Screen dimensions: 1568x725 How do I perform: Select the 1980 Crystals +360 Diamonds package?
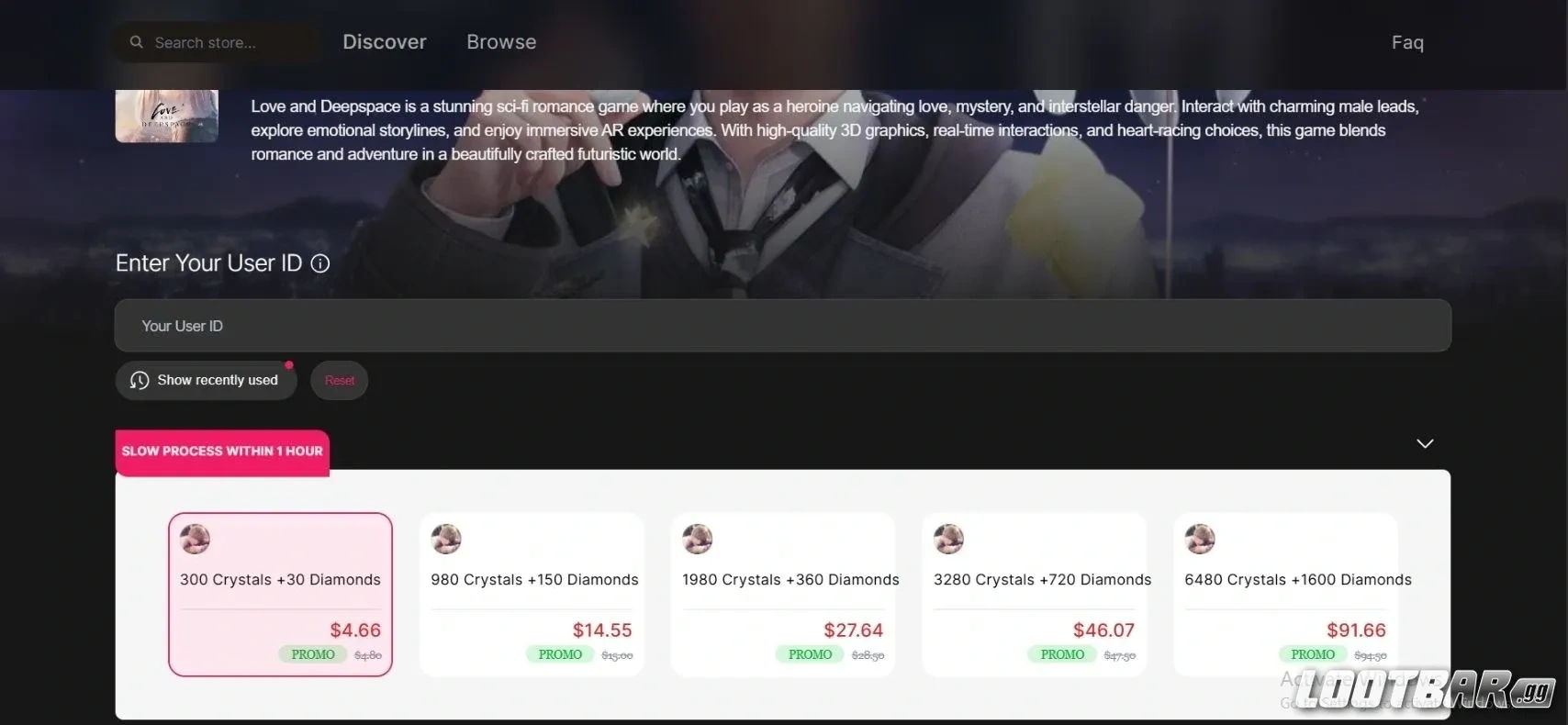tap(783, 595)
